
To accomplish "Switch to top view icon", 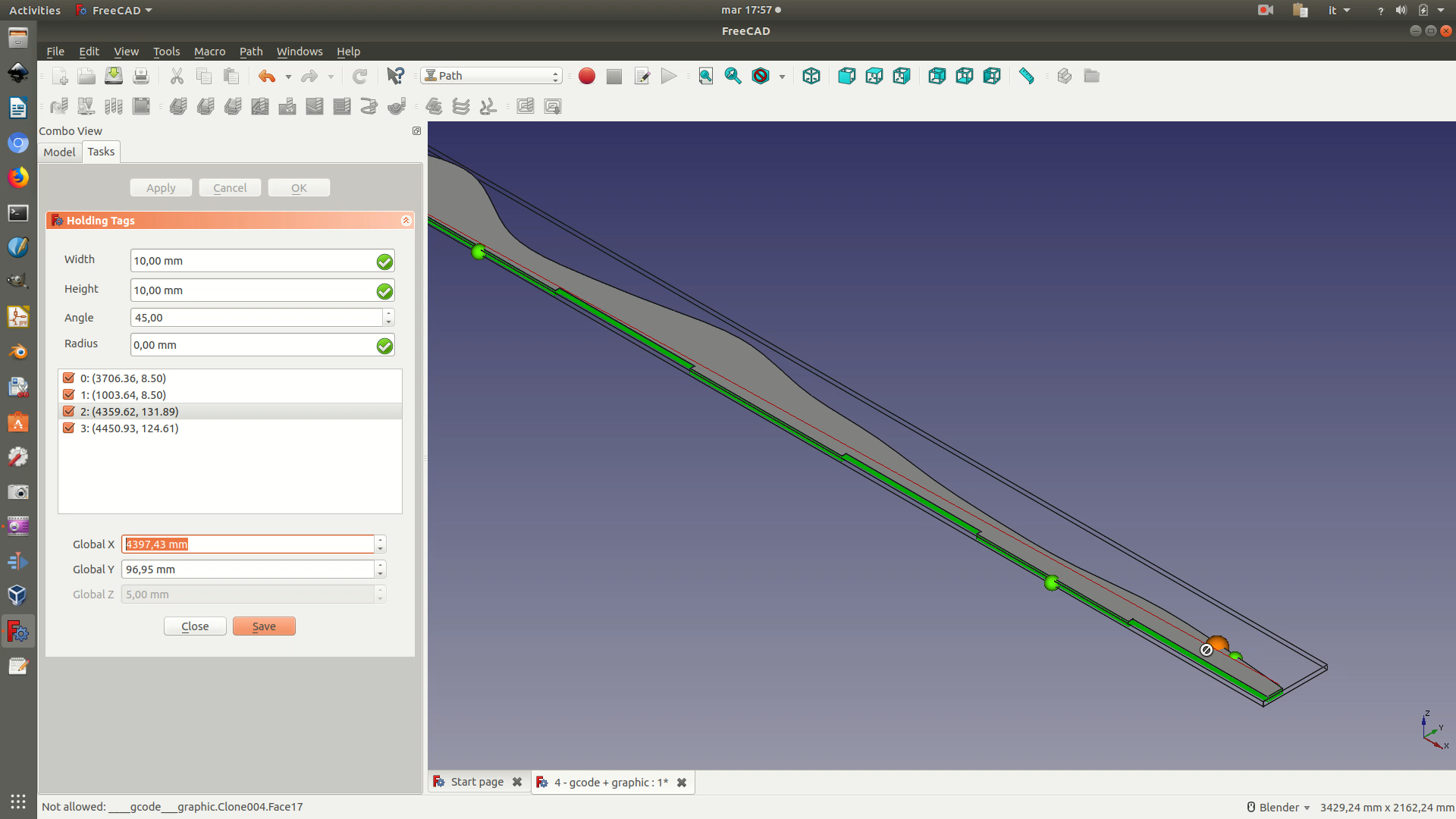I will point(874,76).
